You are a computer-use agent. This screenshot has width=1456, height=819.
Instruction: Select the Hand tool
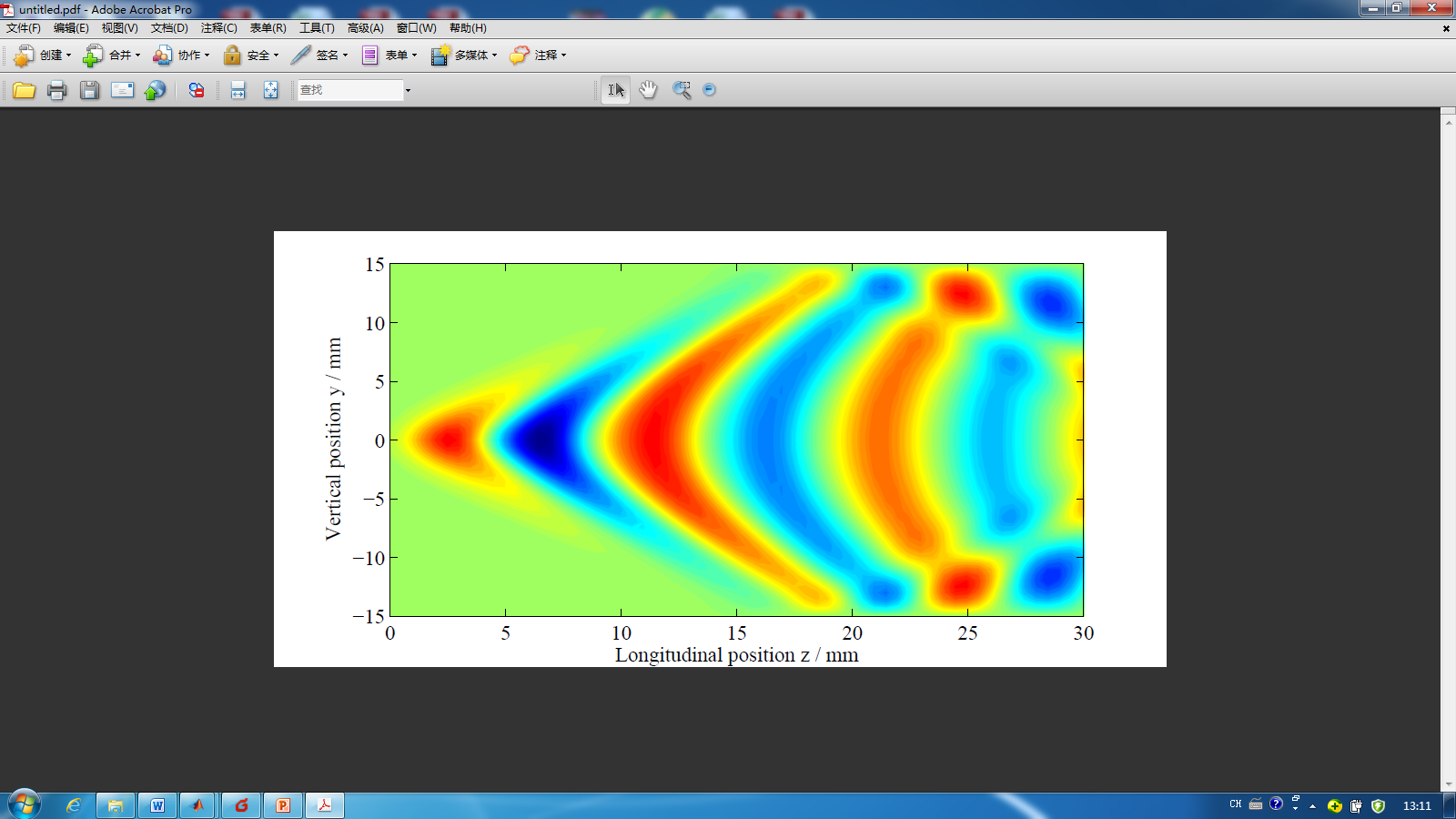click(648, 90)
